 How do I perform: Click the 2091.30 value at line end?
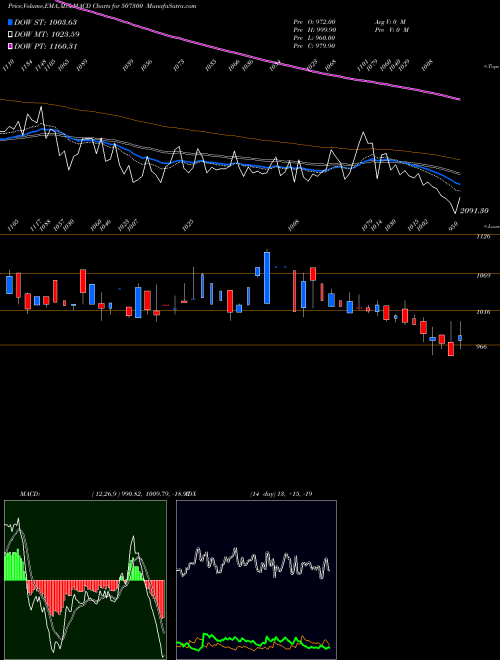click(474, 210)
